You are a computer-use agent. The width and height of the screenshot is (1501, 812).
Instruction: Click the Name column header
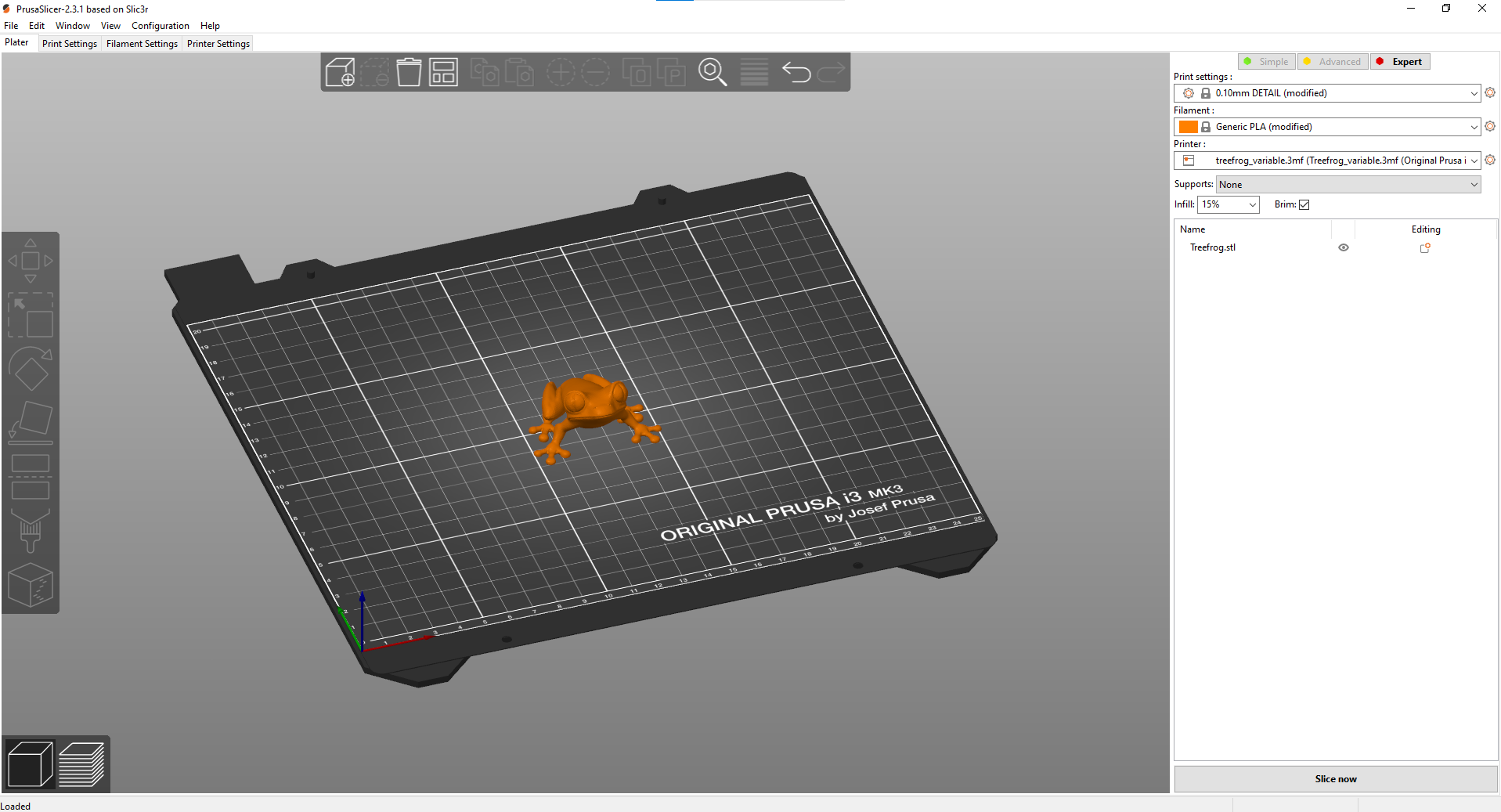tap(1193, 229)
